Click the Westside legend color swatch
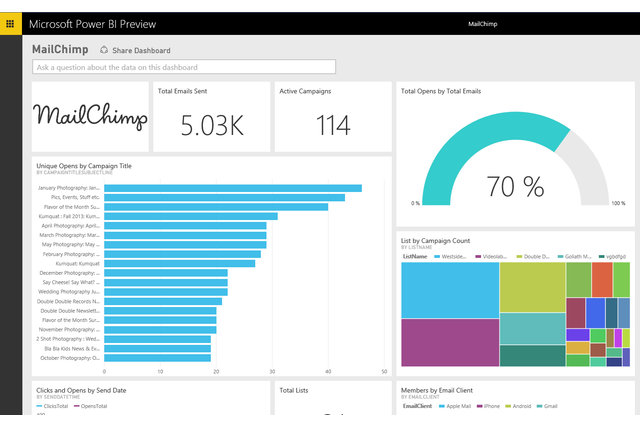 (437, 257)
